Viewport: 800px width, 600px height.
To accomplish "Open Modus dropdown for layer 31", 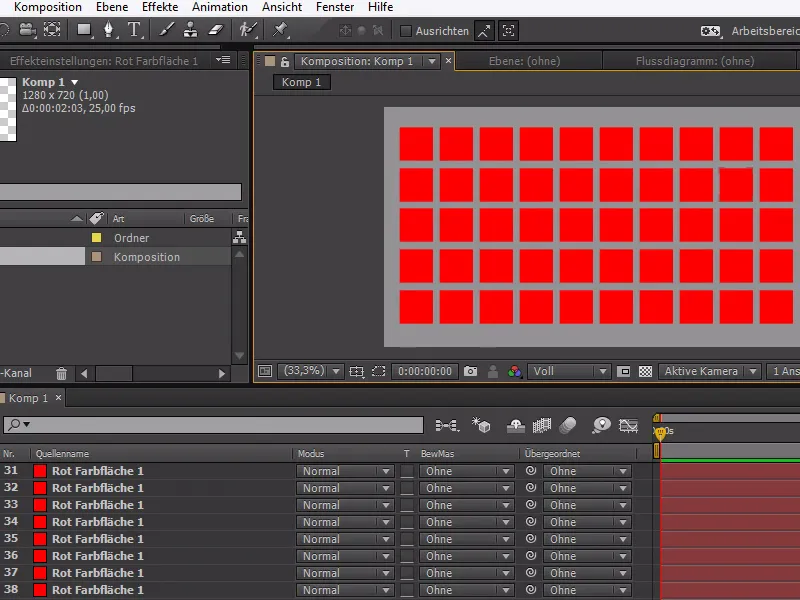I will point(345,471).
